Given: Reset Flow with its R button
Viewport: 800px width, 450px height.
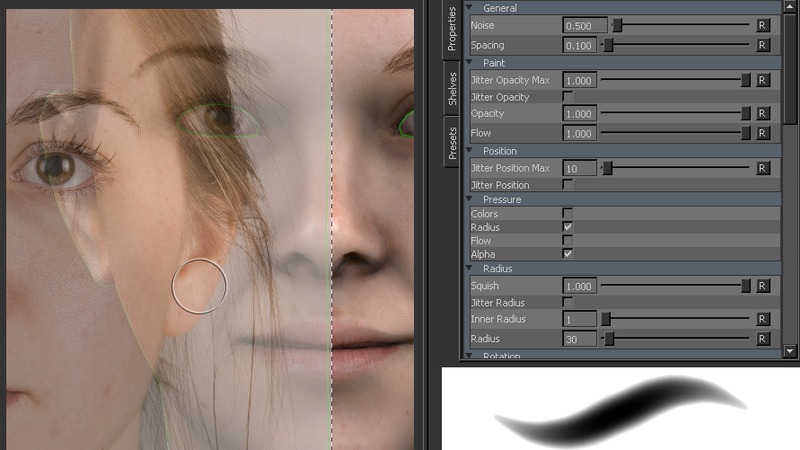Looking at the screenshot, I should tap(763, 133).
